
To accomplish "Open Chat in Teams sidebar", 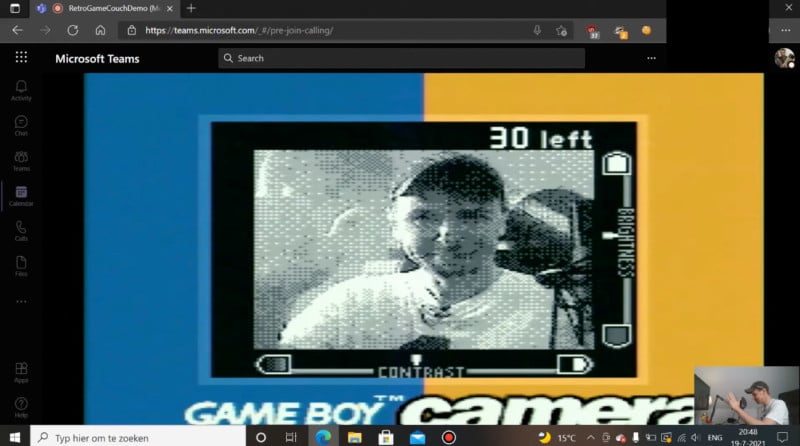I will (x=21, y=126).
